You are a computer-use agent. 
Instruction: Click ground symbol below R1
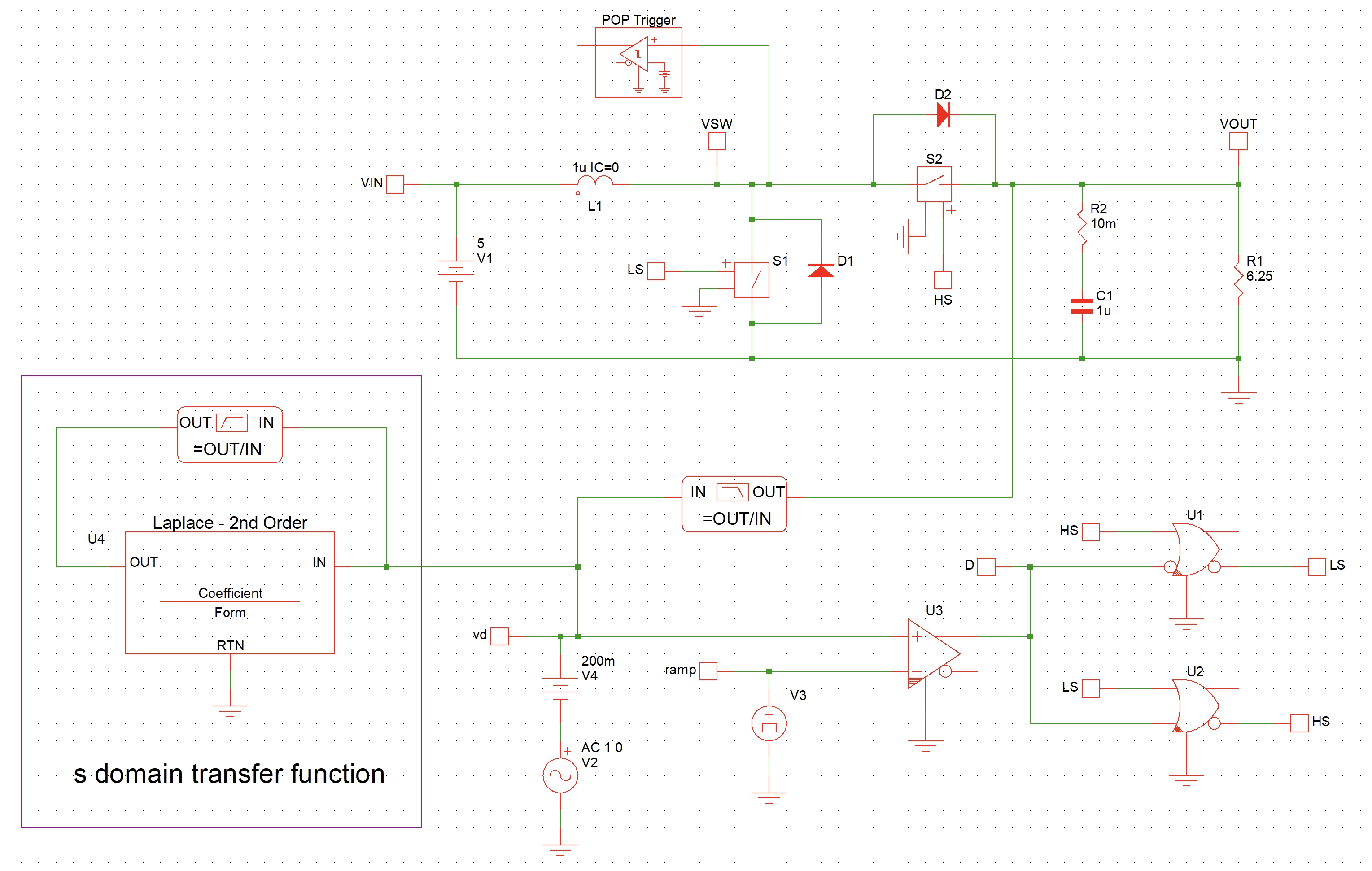[x=1238, y=398]
